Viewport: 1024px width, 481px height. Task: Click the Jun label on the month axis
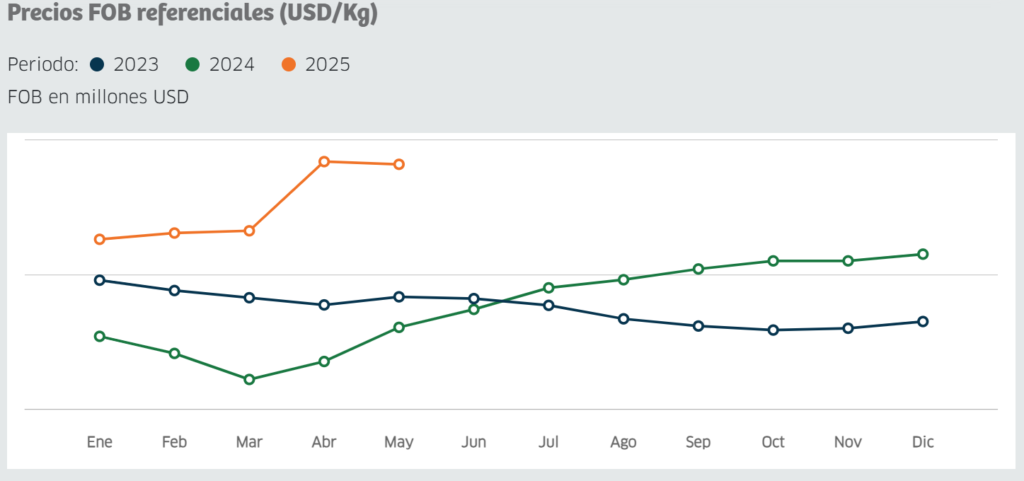pos(474,442)
